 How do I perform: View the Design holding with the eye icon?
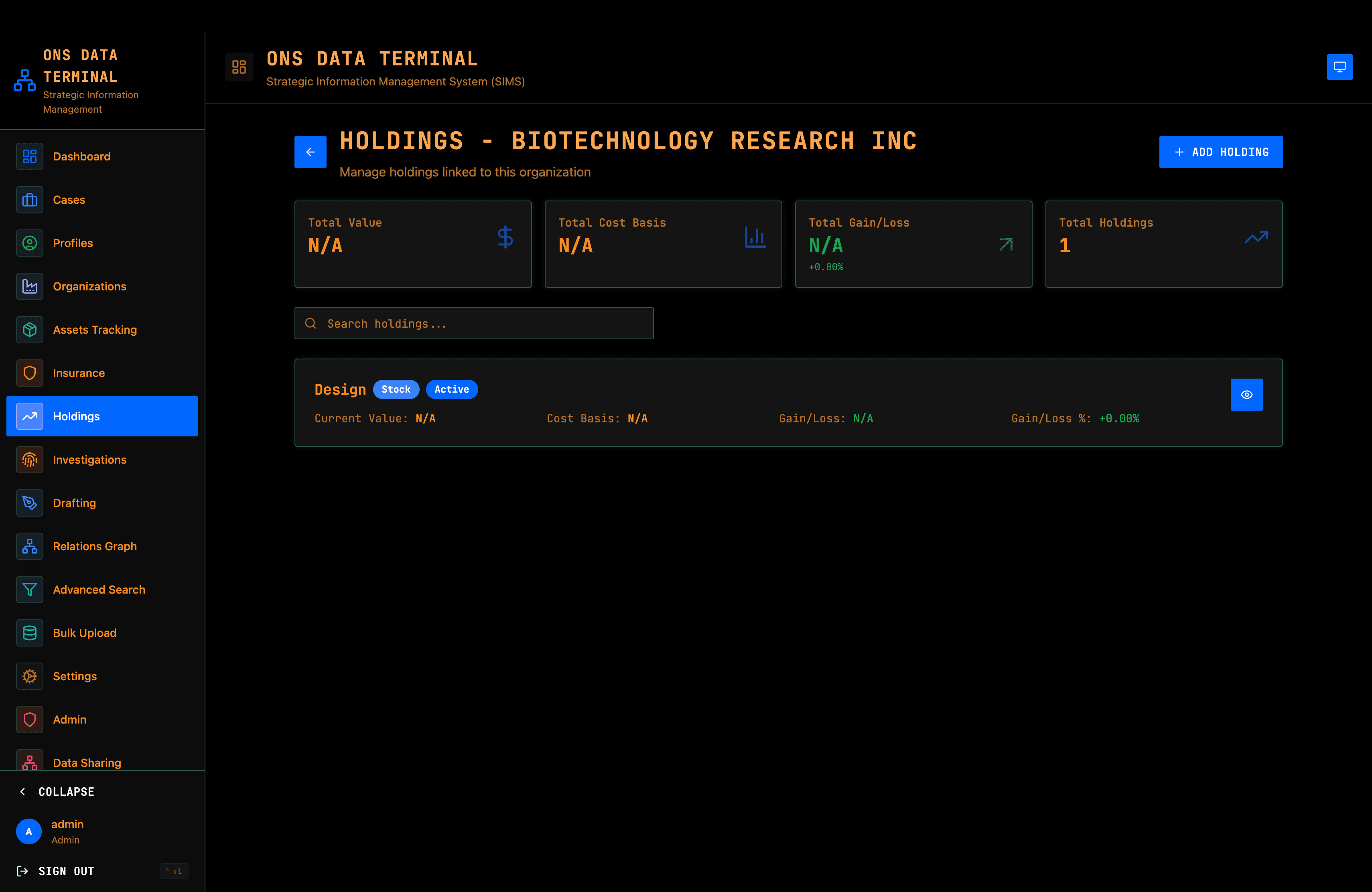(x=1246, y=395)
